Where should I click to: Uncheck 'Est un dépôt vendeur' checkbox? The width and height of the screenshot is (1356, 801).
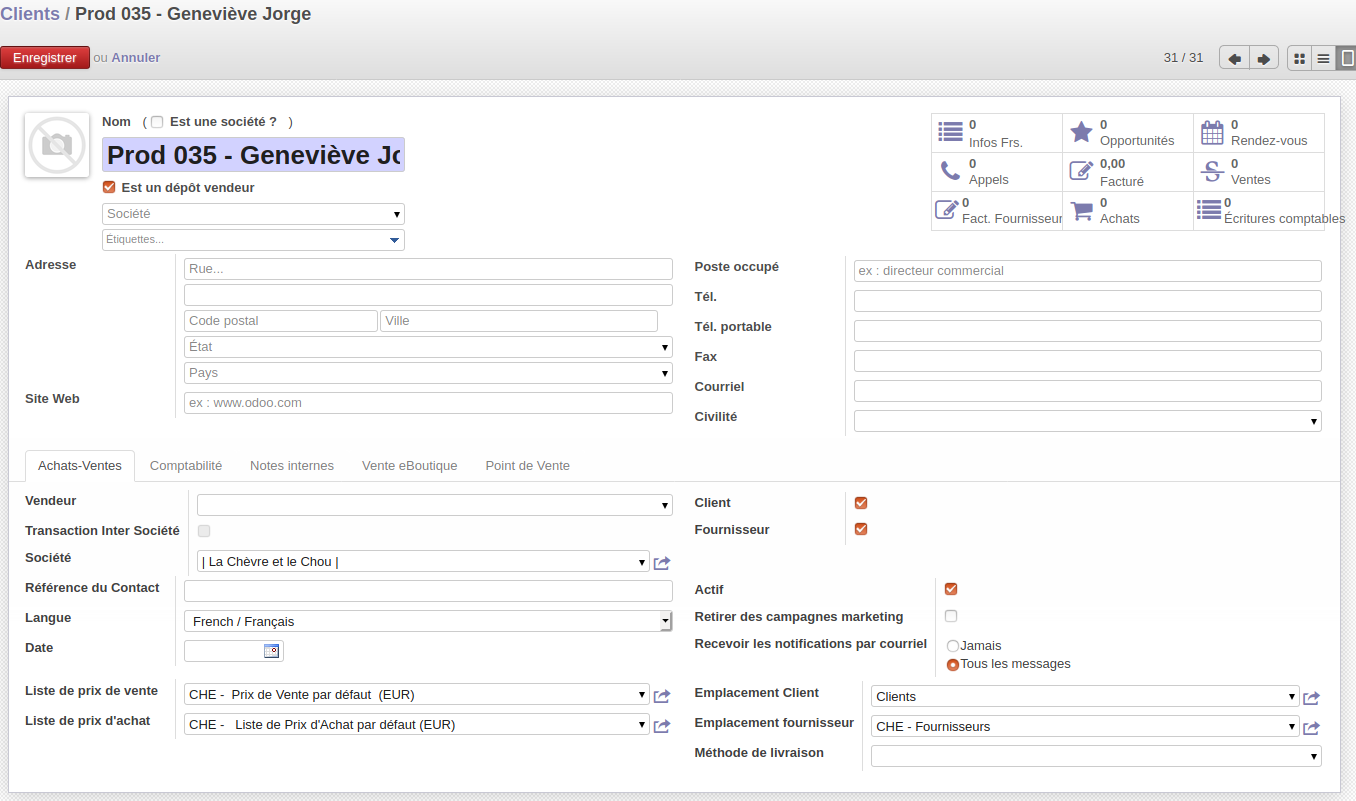pyautogui.click(x=109, y=187)
